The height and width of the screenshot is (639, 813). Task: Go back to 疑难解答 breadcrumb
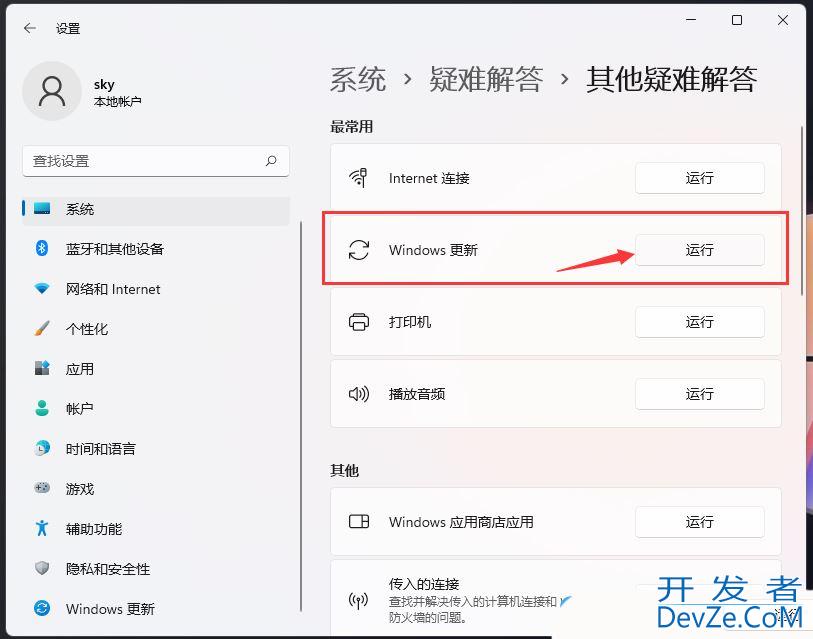[486, 79]
